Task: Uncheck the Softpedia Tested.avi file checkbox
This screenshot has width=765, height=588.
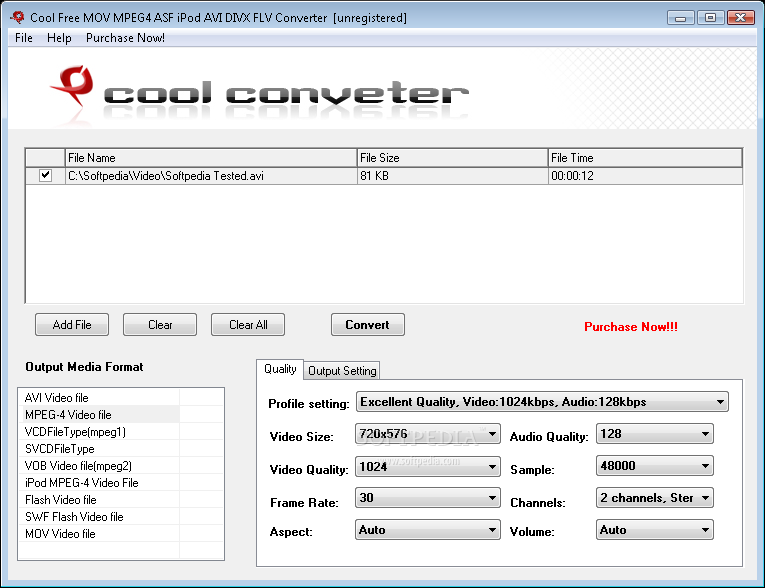Action: pos(45,175)
